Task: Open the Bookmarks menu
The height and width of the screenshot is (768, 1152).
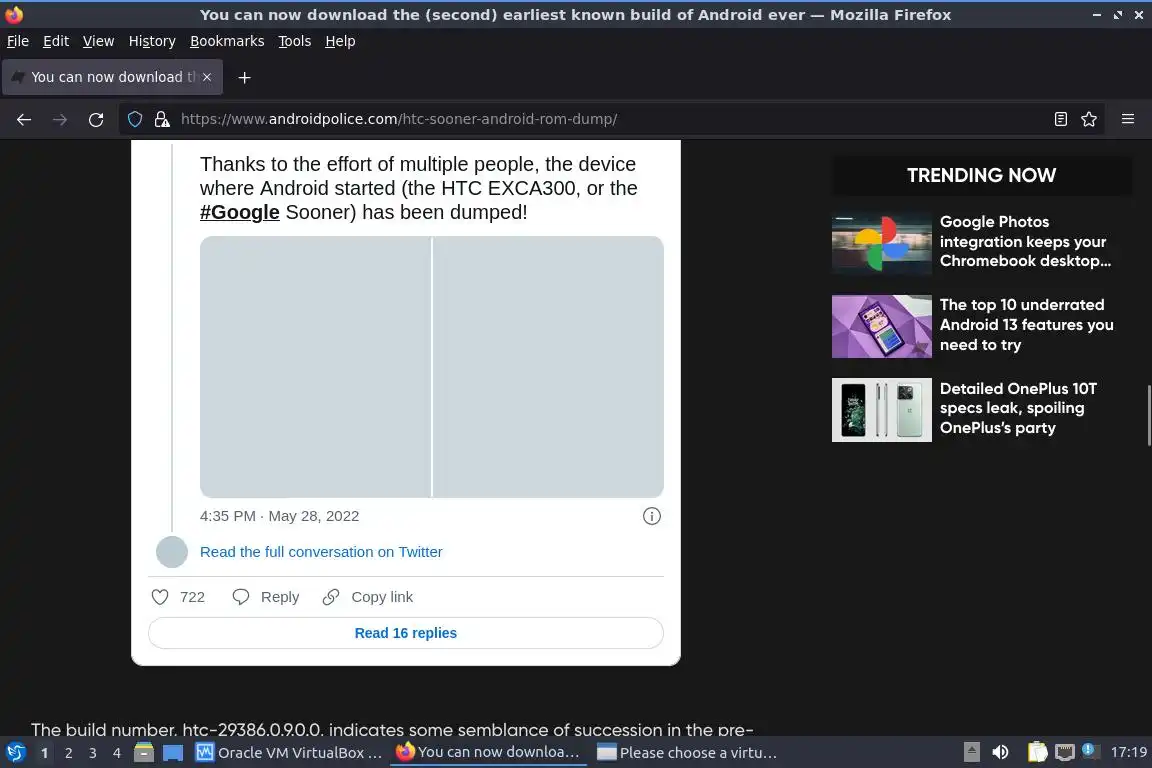Action: [227, 41]
